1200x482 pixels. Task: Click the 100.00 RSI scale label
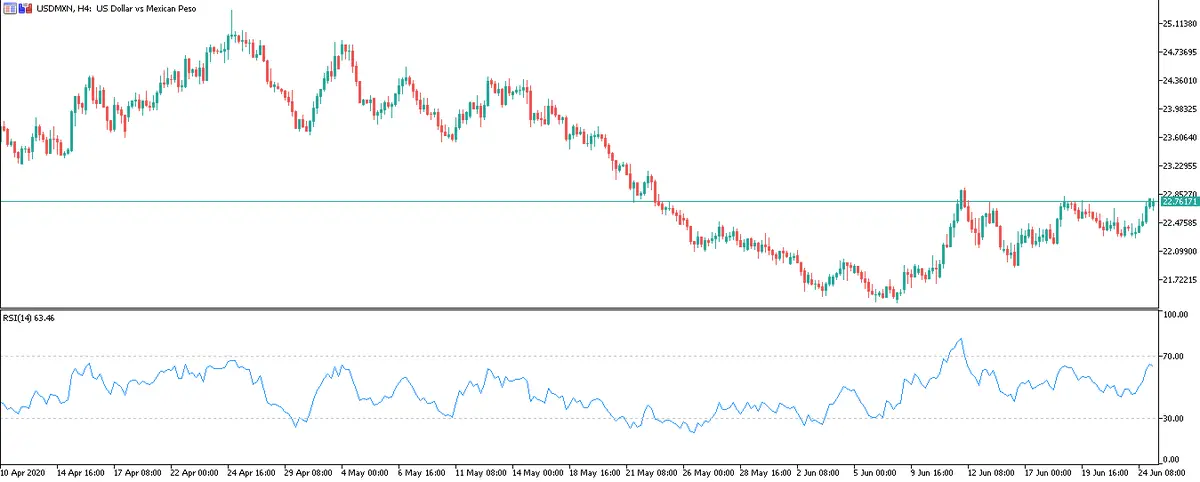[1172, 314]
